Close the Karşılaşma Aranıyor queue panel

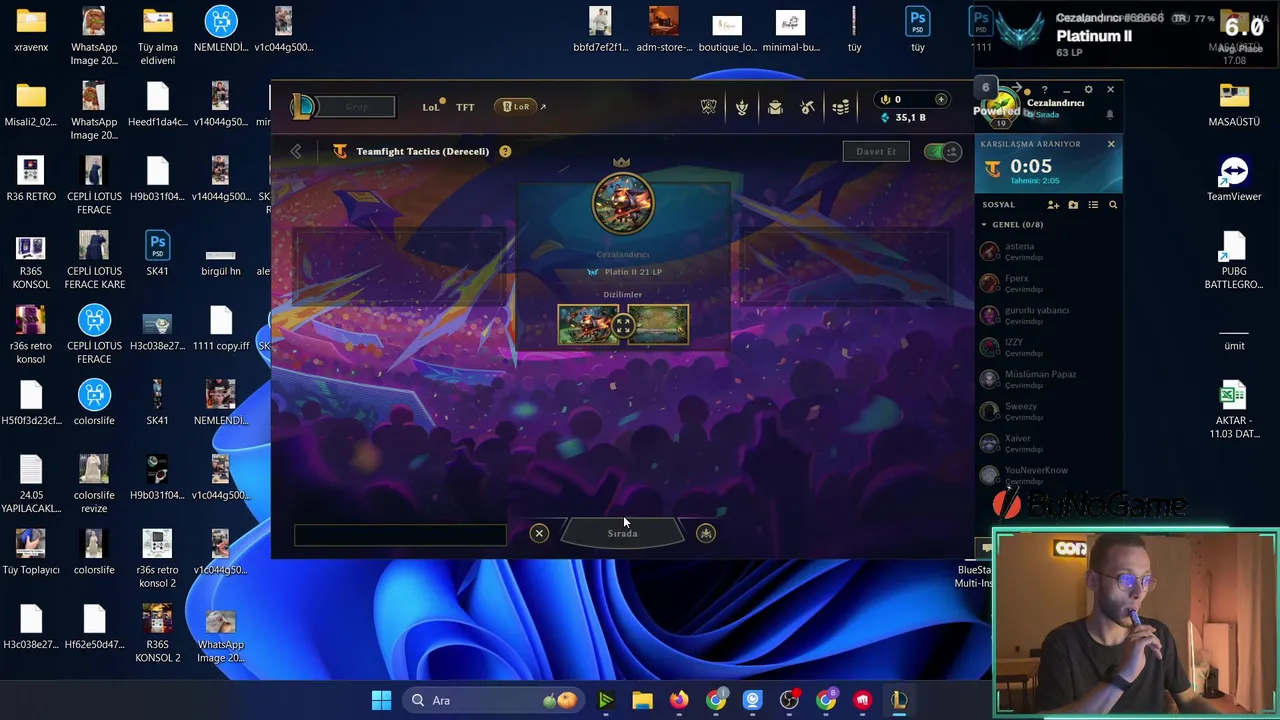(x=1111, y=144)
